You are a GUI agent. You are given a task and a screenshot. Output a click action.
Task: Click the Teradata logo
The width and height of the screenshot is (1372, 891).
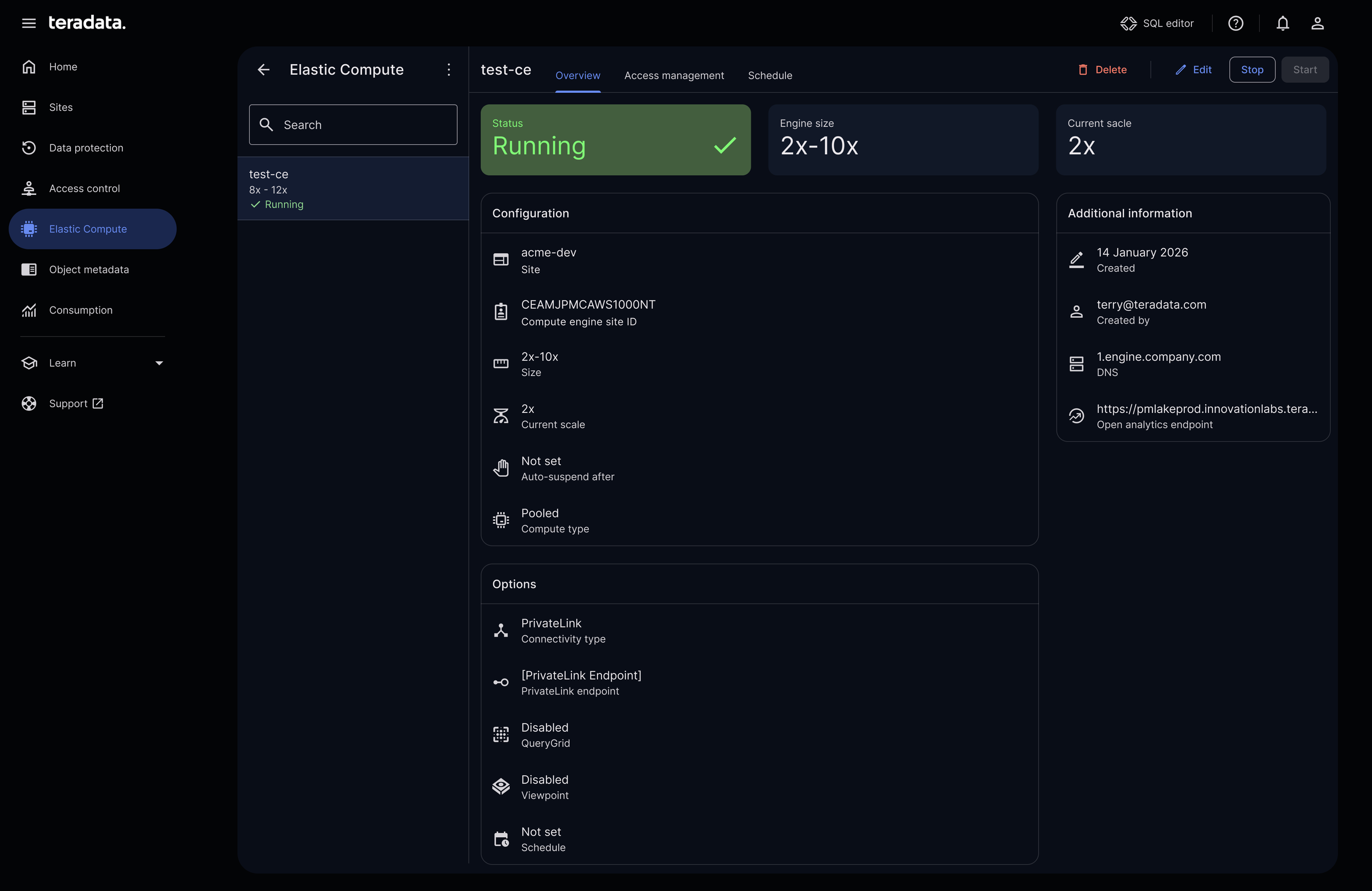coord(87,23)
